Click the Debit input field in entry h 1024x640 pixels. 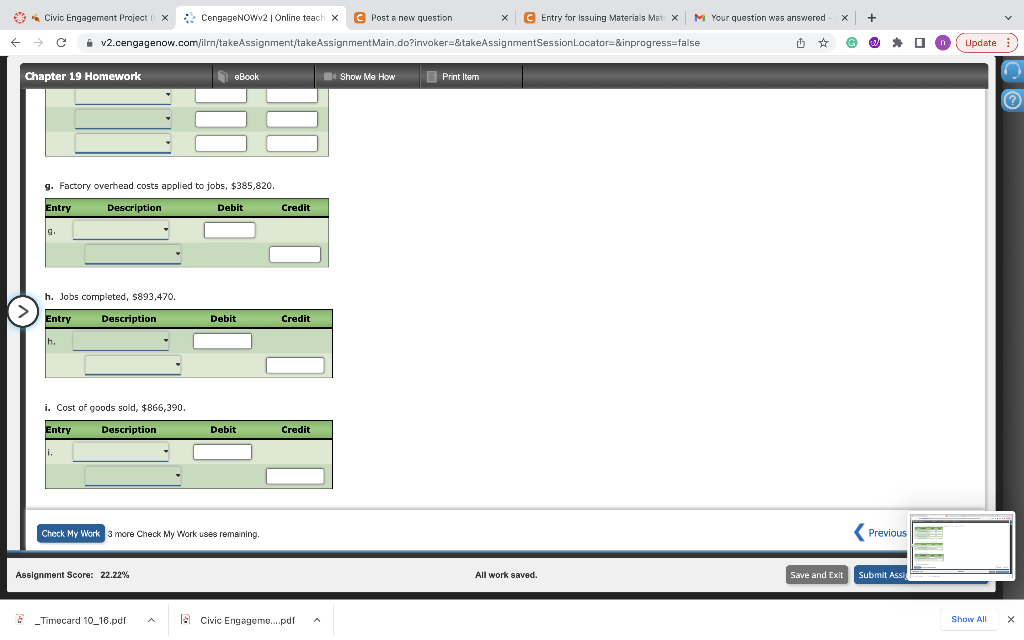coord(222,340)
